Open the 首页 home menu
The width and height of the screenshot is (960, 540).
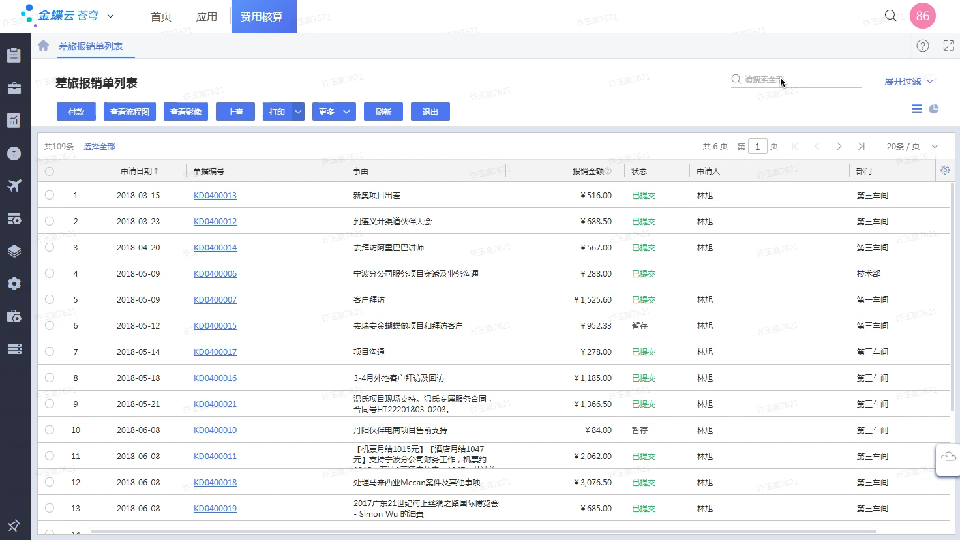coord(161,17)
